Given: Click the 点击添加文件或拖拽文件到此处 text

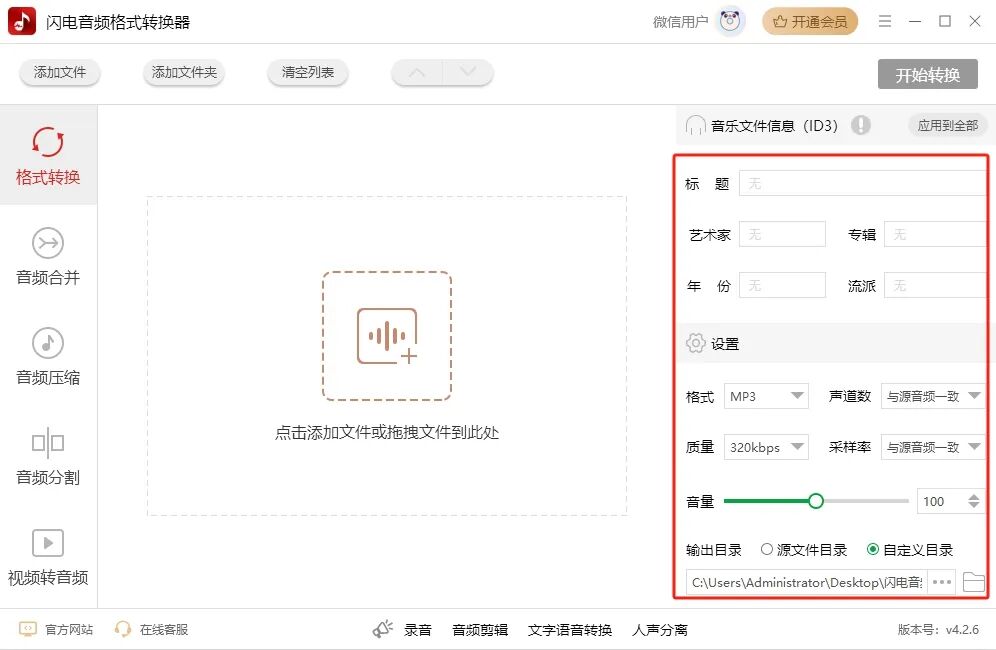Looking at the screenshot, I should coord(387,433).
